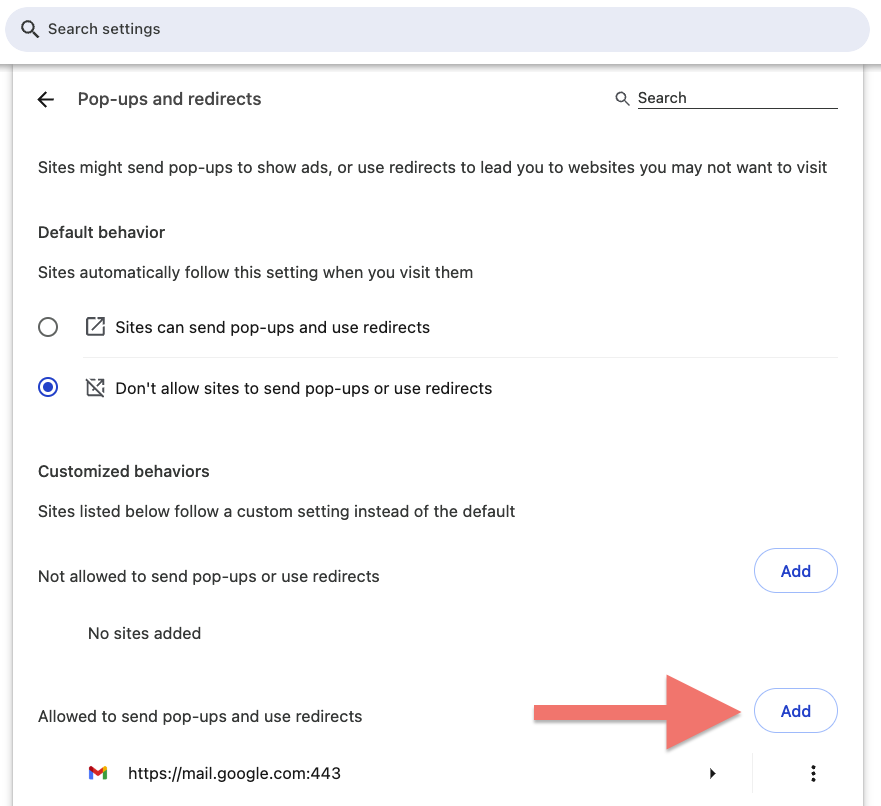This screenshot has height=806, width=881.
Task: Click 'Don't allow sites to send pop-ups' label
Action: (x=303, y=389)
